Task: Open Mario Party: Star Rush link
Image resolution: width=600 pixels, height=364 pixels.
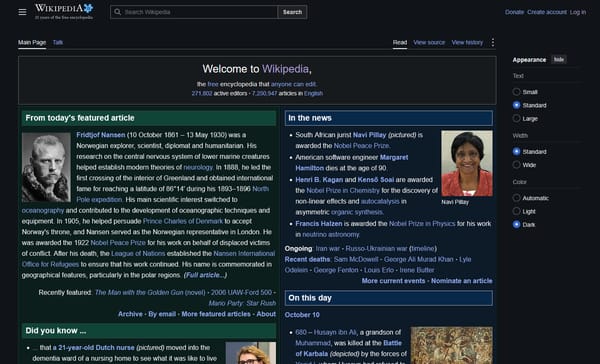Action: click(242, 303)
